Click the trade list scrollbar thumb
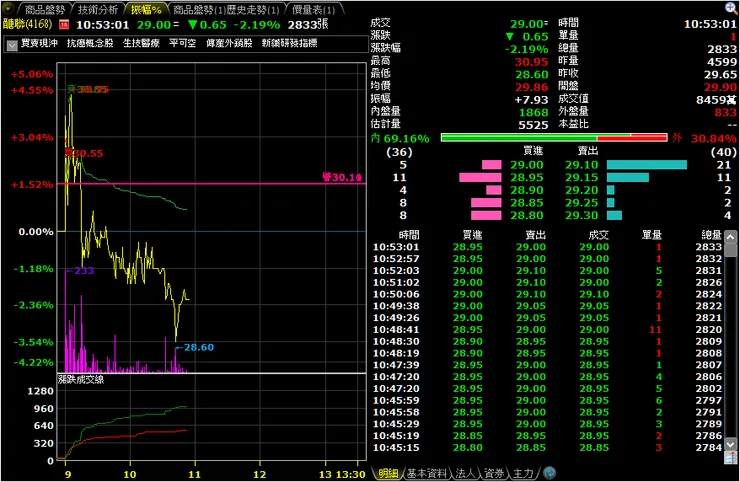Screen dimensions: 740x482 coord(731,249)
